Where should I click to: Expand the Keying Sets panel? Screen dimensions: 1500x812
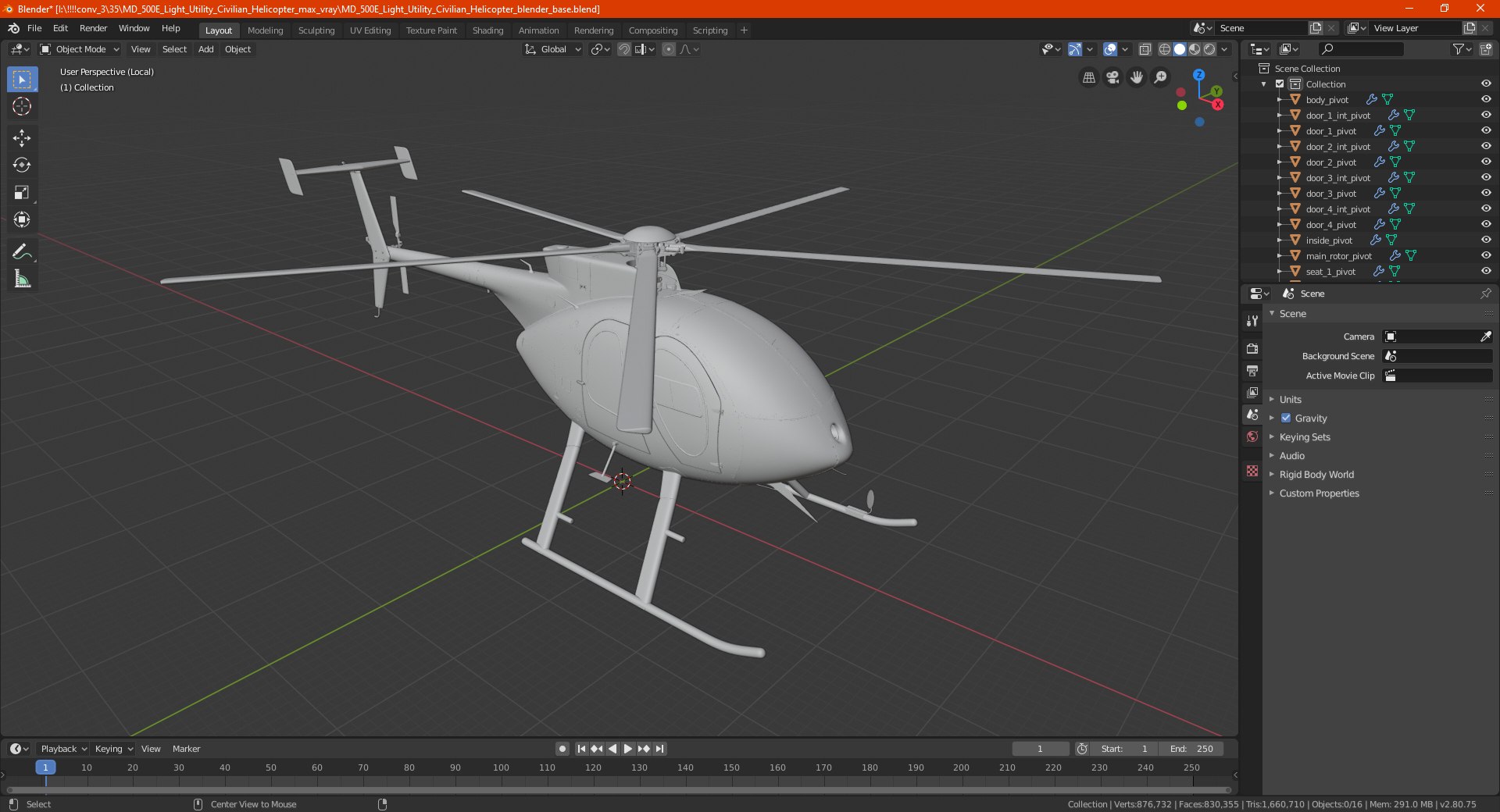(x=1305, y=437)
